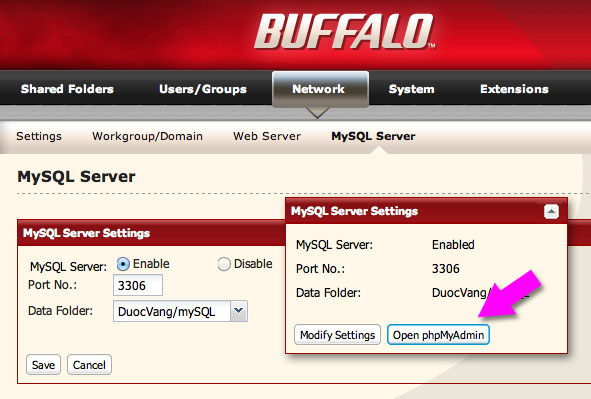Go to the Web Server sub-tab
This screenshot has height=399, width=591.
(x=267, y=136)
